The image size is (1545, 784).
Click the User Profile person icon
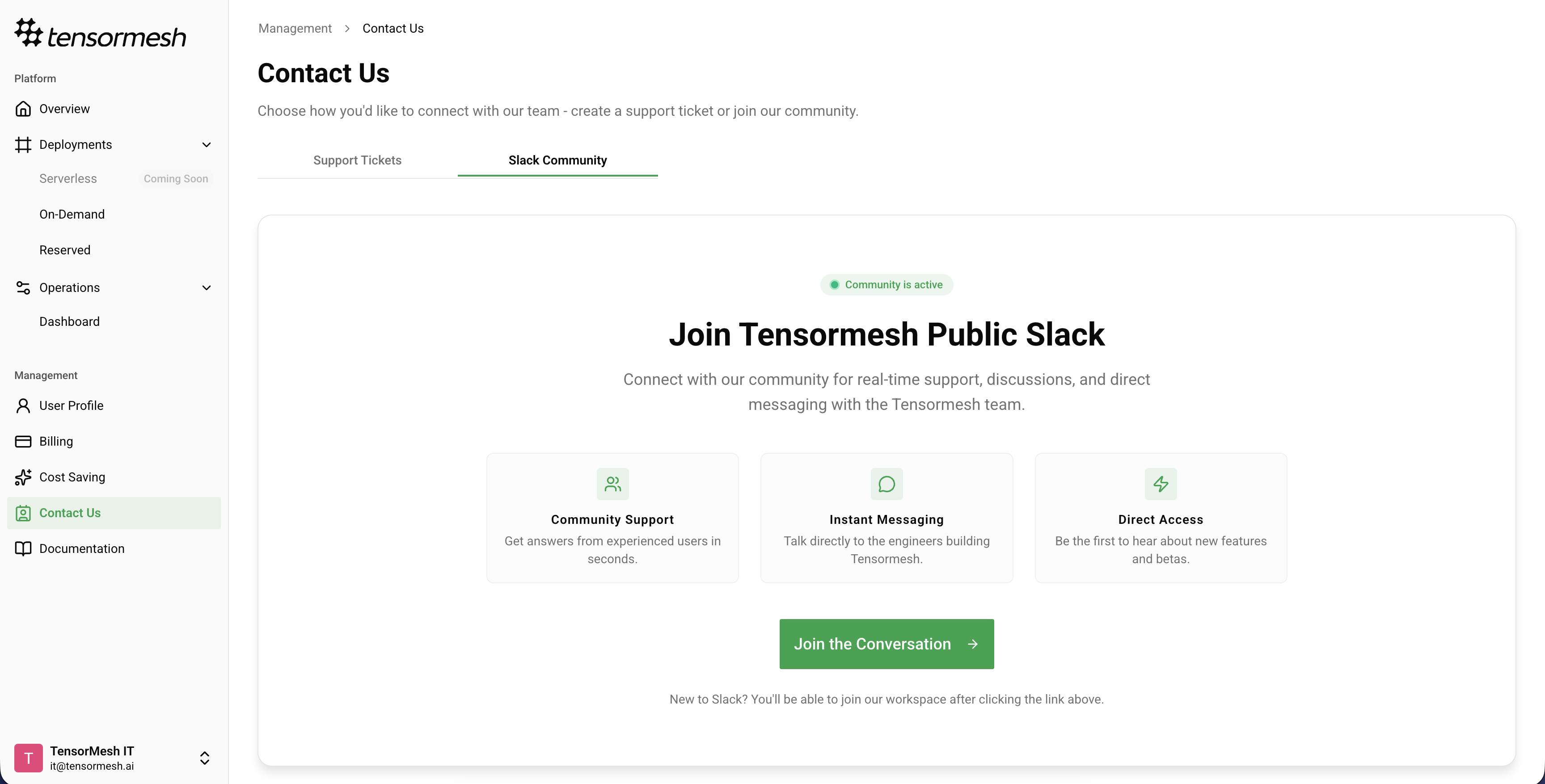pyautogui.click(x=23, y=405)
